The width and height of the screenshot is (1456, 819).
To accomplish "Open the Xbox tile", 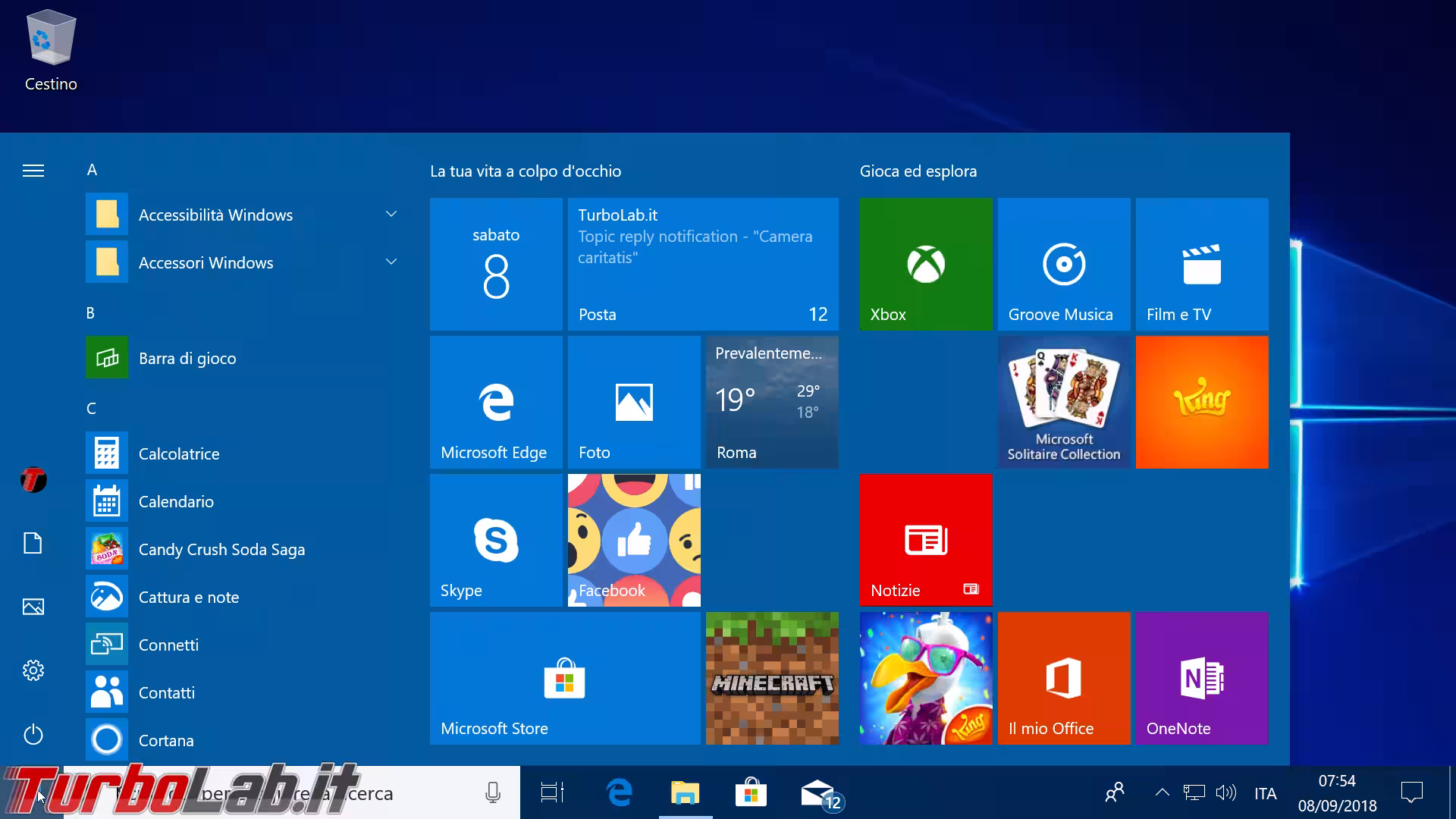I will (x=925, y=264).
